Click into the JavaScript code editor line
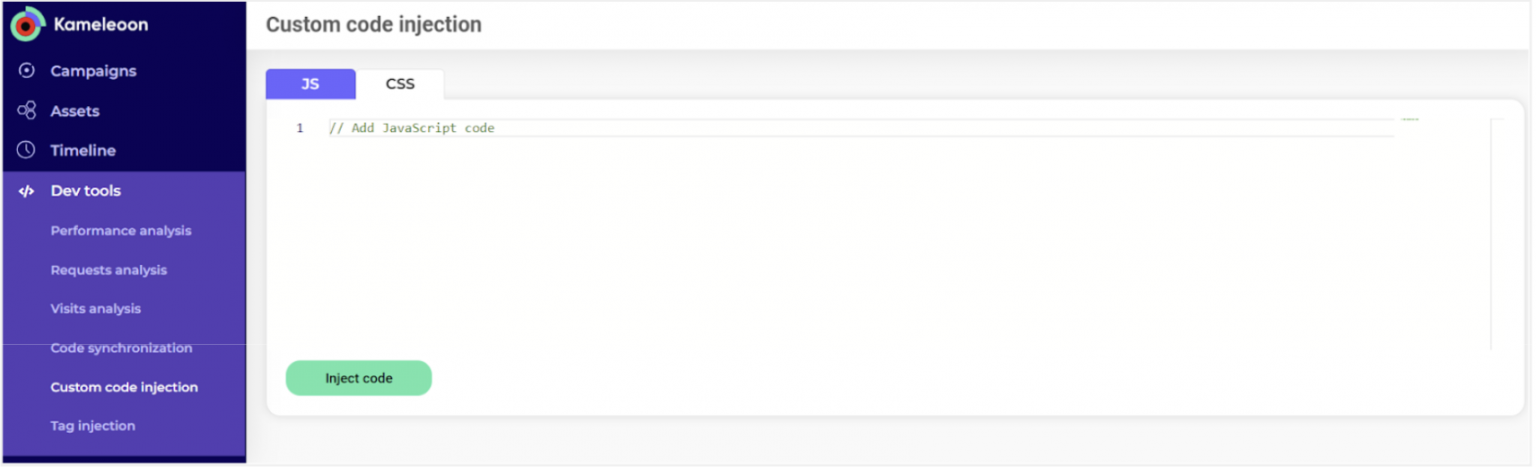This screenshot has height=467, width=1536. (800, 129)
